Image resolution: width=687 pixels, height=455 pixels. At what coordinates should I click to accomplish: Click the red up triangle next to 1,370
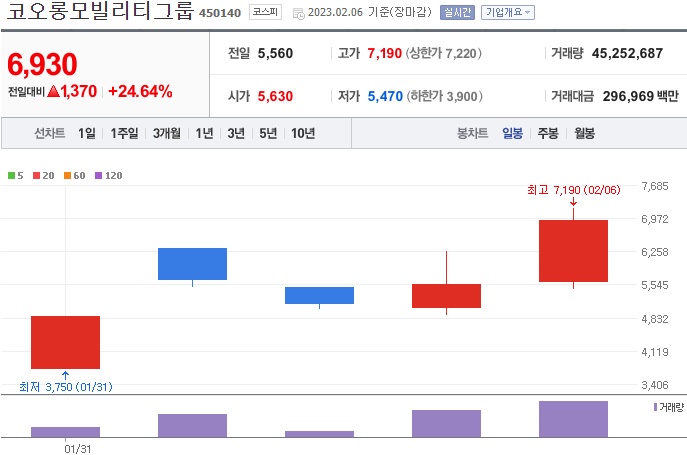[53, 91]
